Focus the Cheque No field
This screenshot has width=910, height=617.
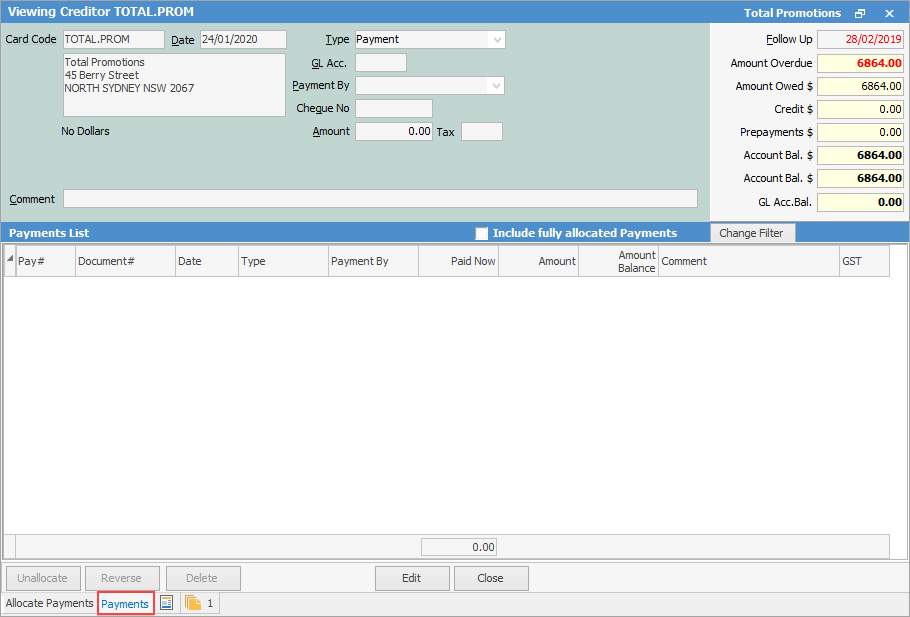point(394,108)
